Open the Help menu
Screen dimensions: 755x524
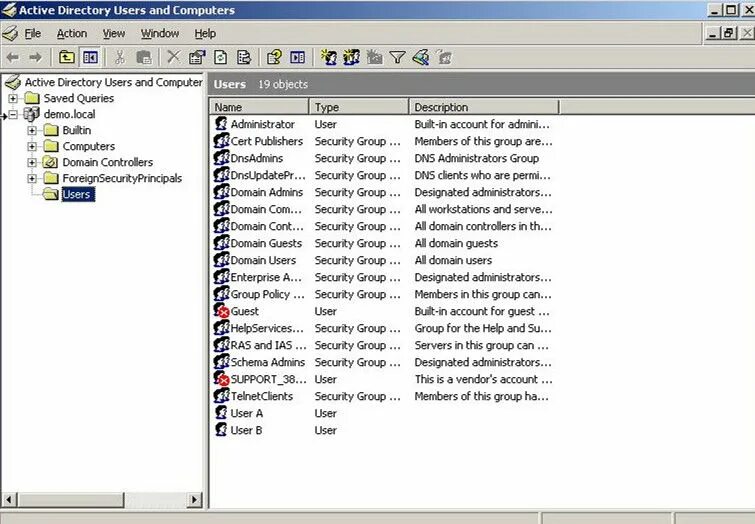(205, 34)
